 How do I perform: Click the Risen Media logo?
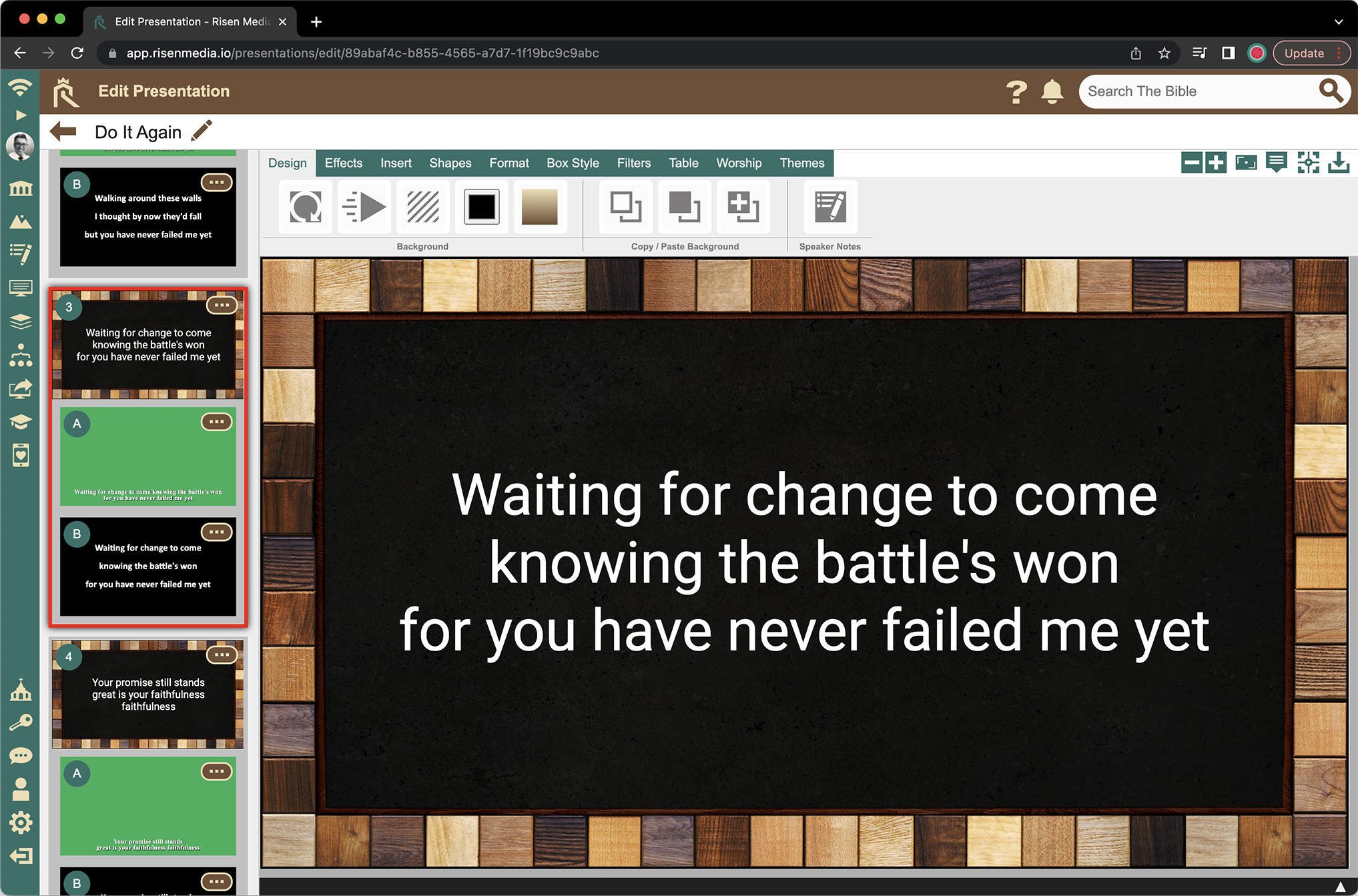[66, 92]
